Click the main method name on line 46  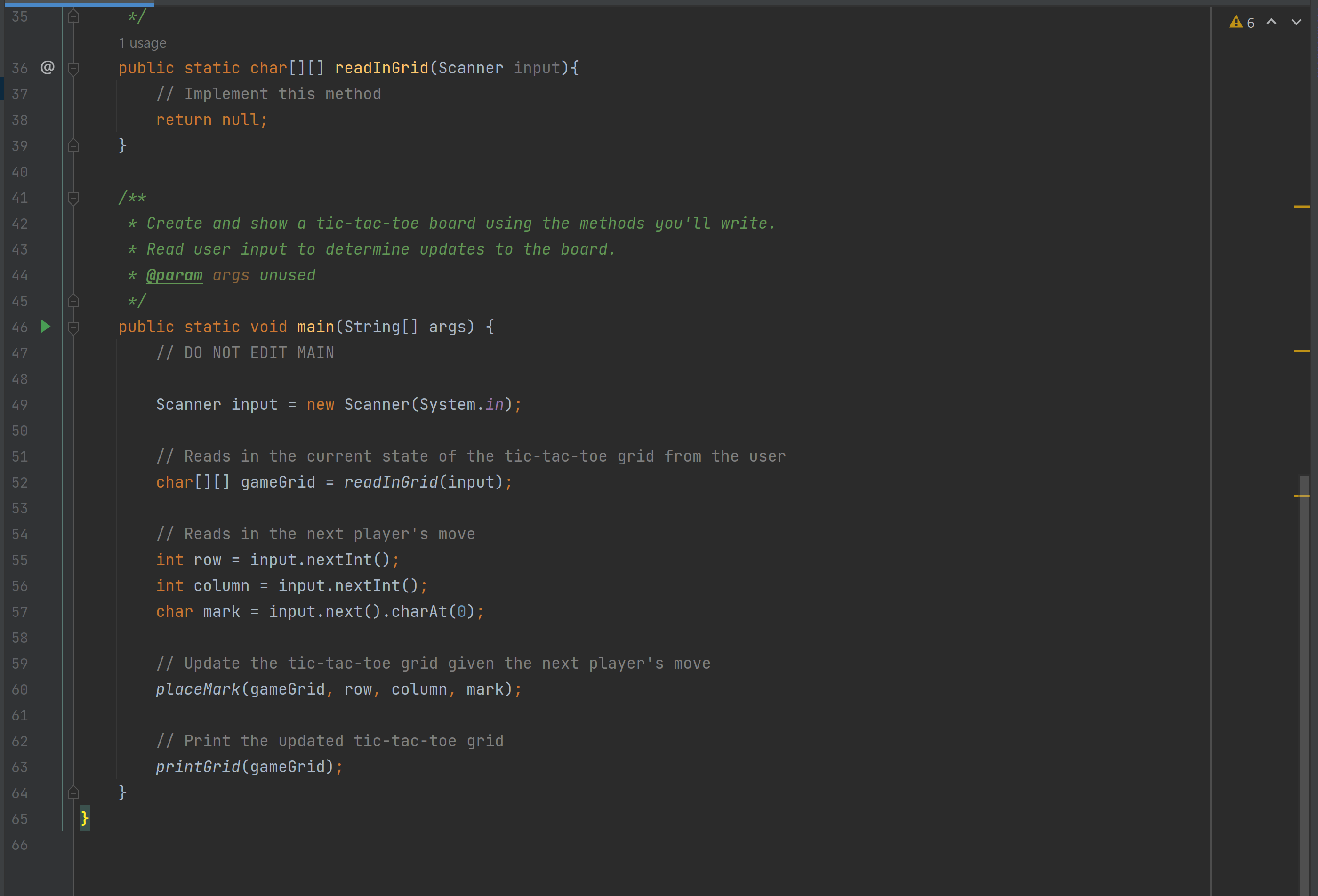pyautogui.click(x=316, y=327)
